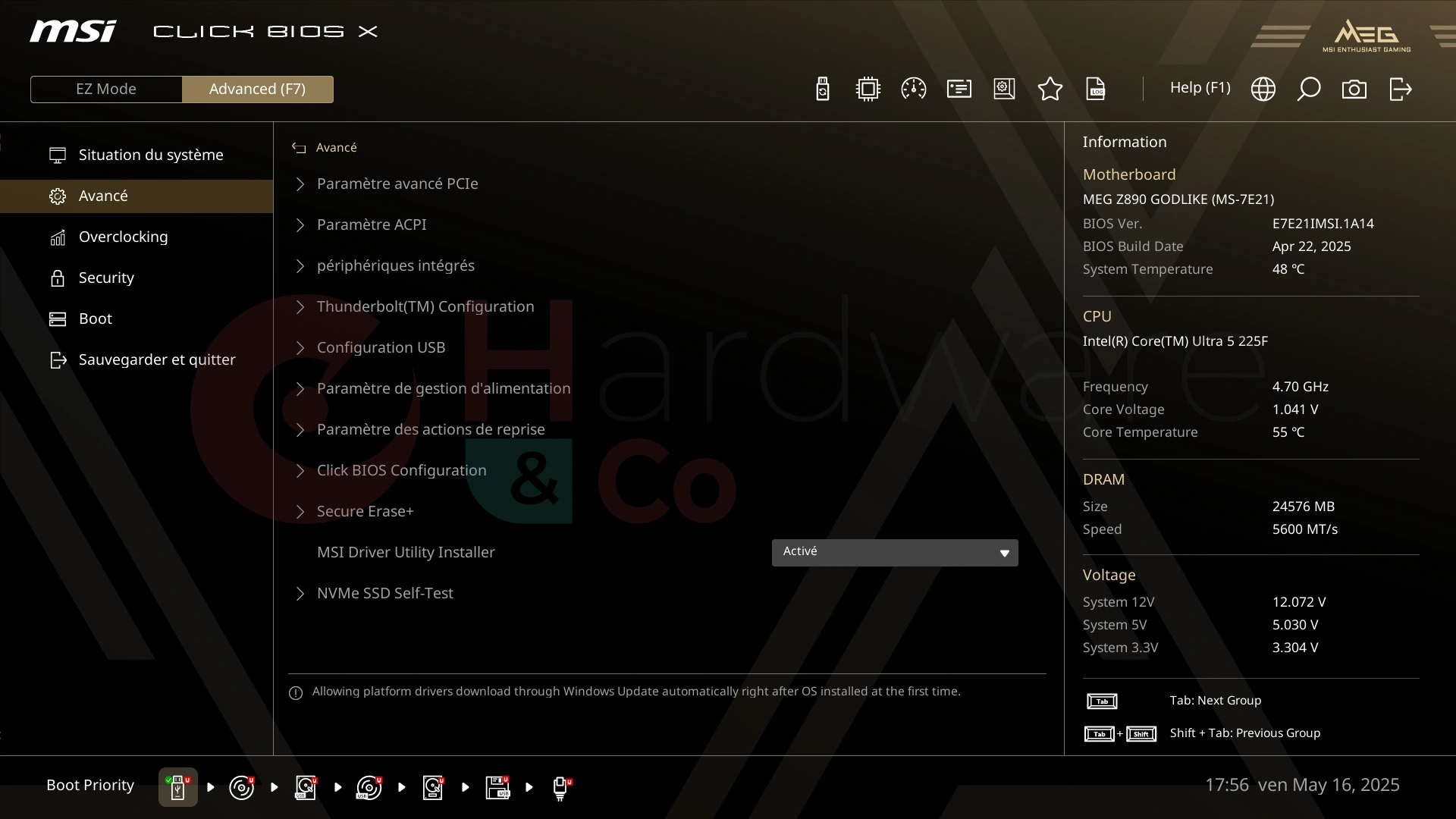This screenshot has width=1456, height=819.
Task: Switch to EZ Mode
Action: point(106,89)
